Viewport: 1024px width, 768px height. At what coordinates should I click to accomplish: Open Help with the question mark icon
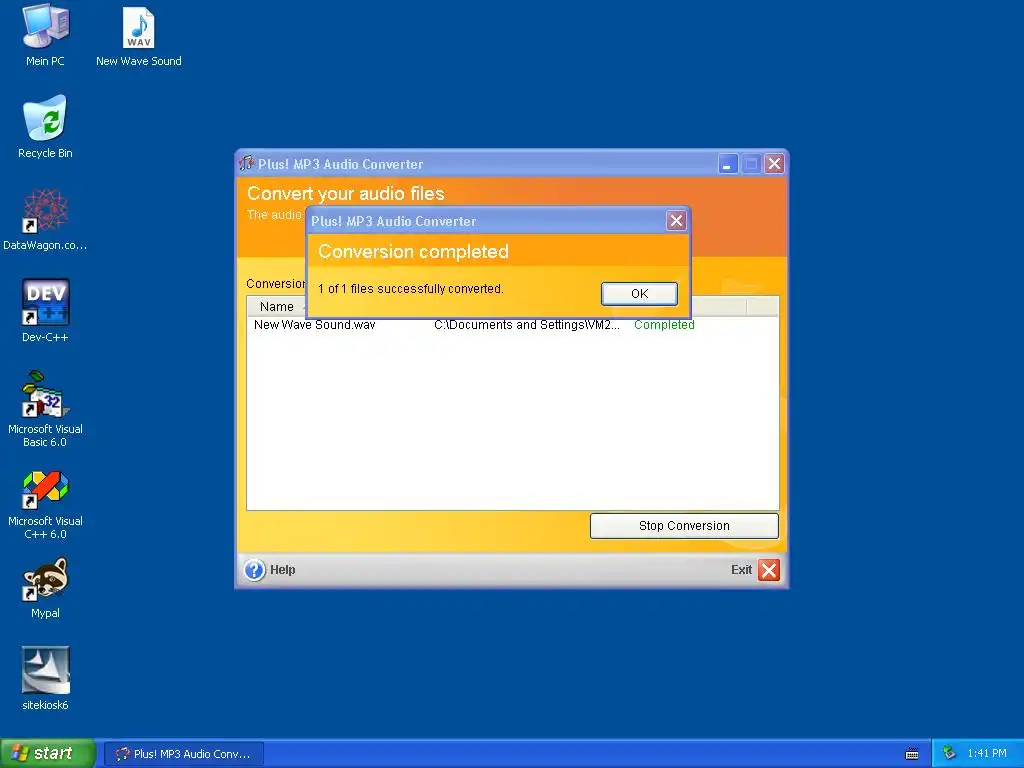tap(255, 569)
